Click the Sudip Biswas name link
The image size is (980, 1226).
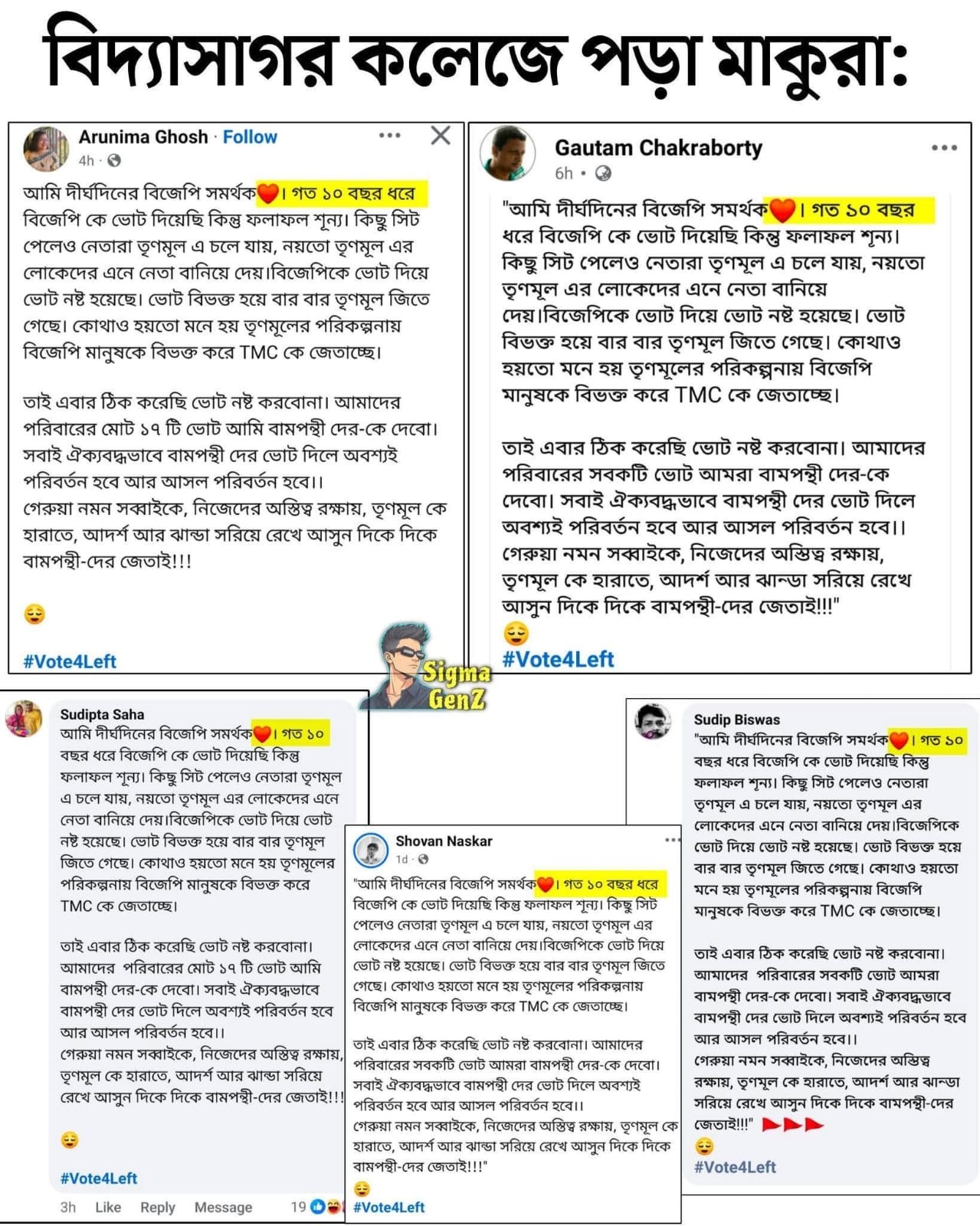[736, 720]
